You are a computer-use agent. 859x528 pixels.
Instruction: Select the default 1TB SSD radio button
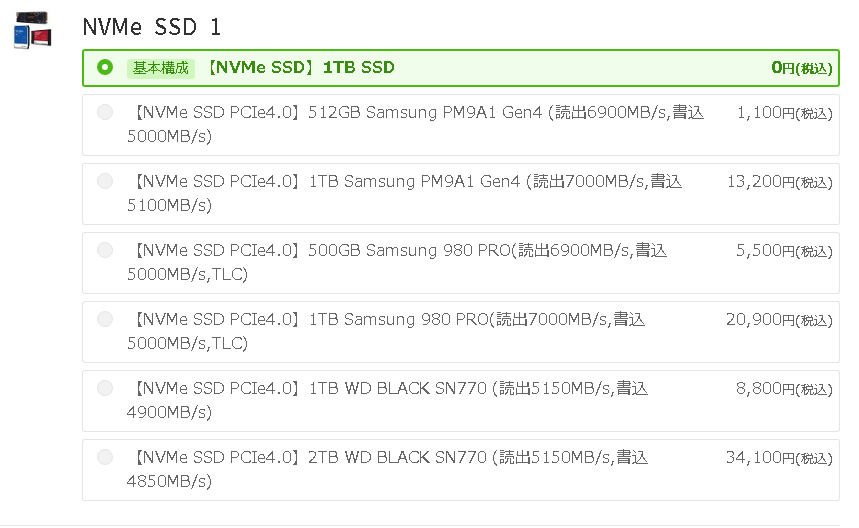[105, 68]
